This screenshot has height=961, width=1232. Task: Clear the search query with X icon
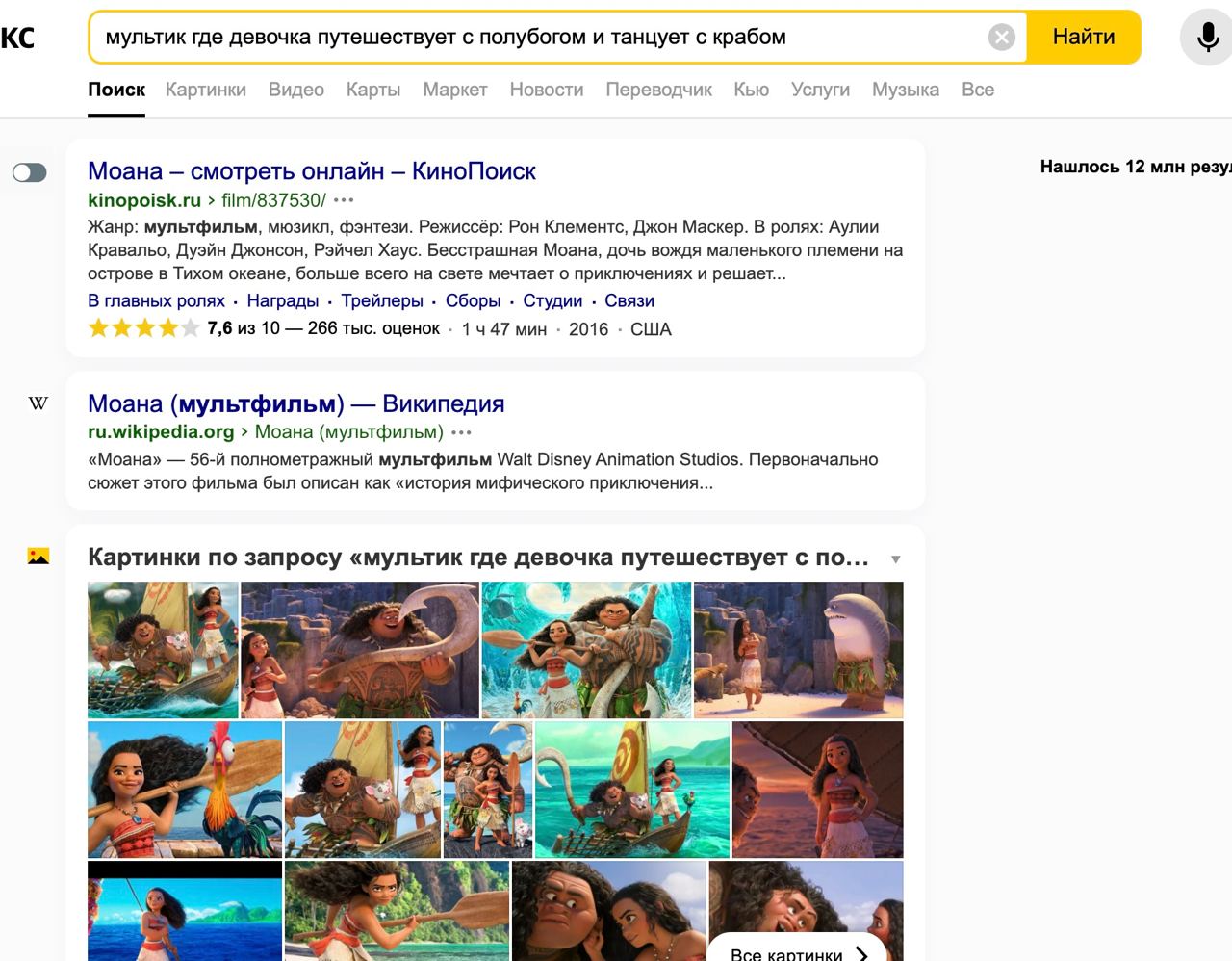click(x=1002, y=38)
